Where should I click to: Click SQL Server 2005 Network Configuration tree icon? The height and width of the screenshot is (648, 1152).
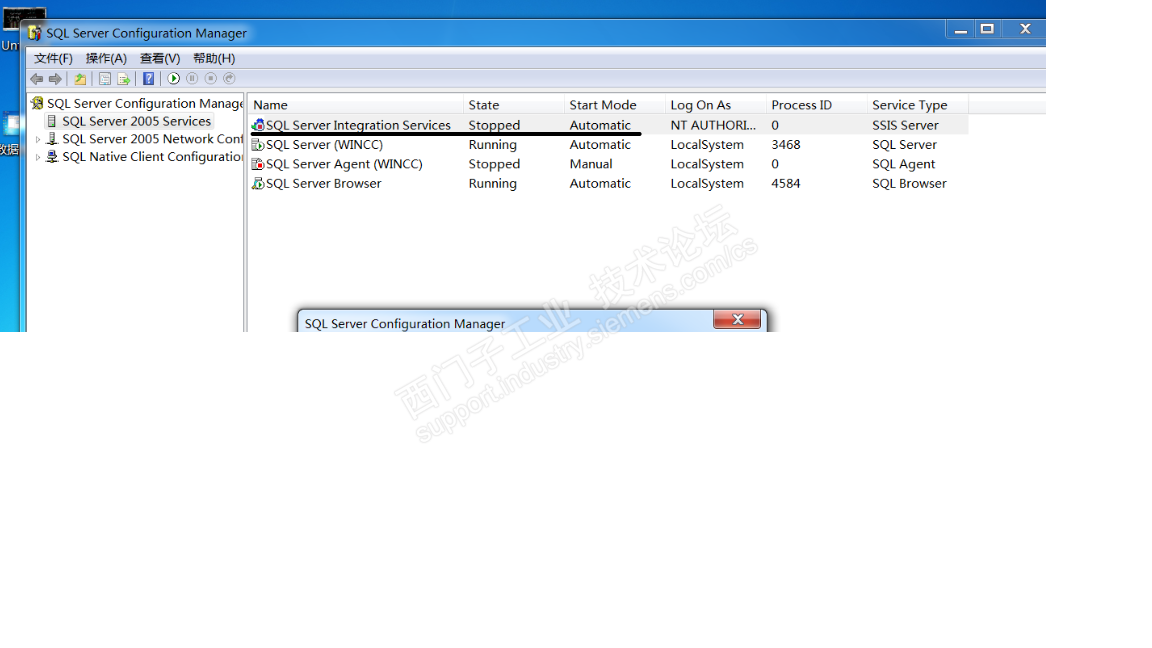(52, 139)
